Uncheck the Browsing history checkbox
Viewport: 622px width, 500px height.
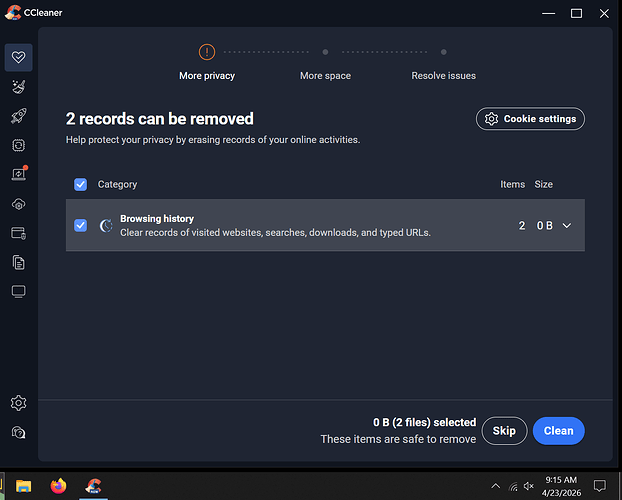(x=81, y=225)
